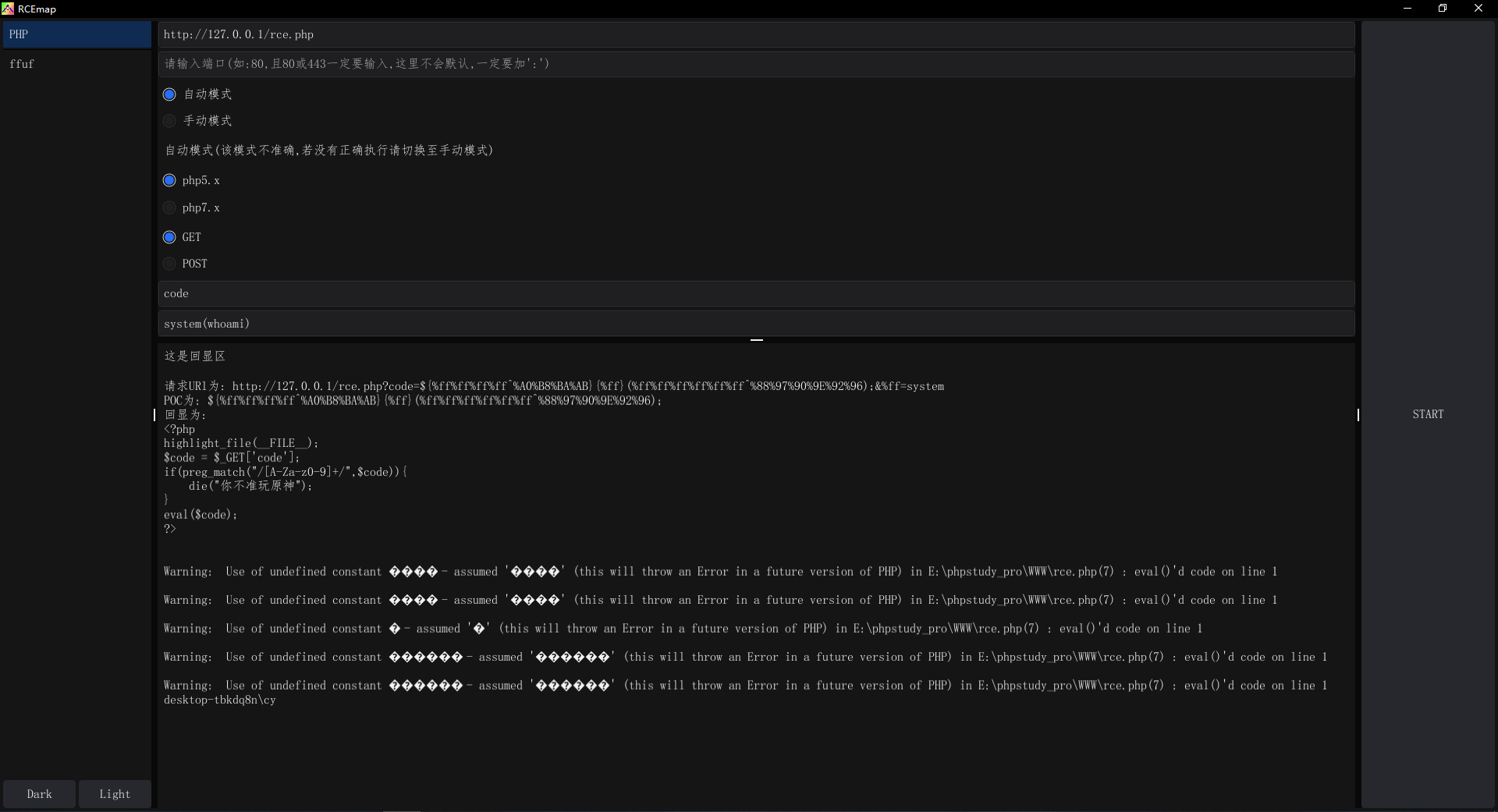Enable 手动模式 manual mode option

click(169, 121)
